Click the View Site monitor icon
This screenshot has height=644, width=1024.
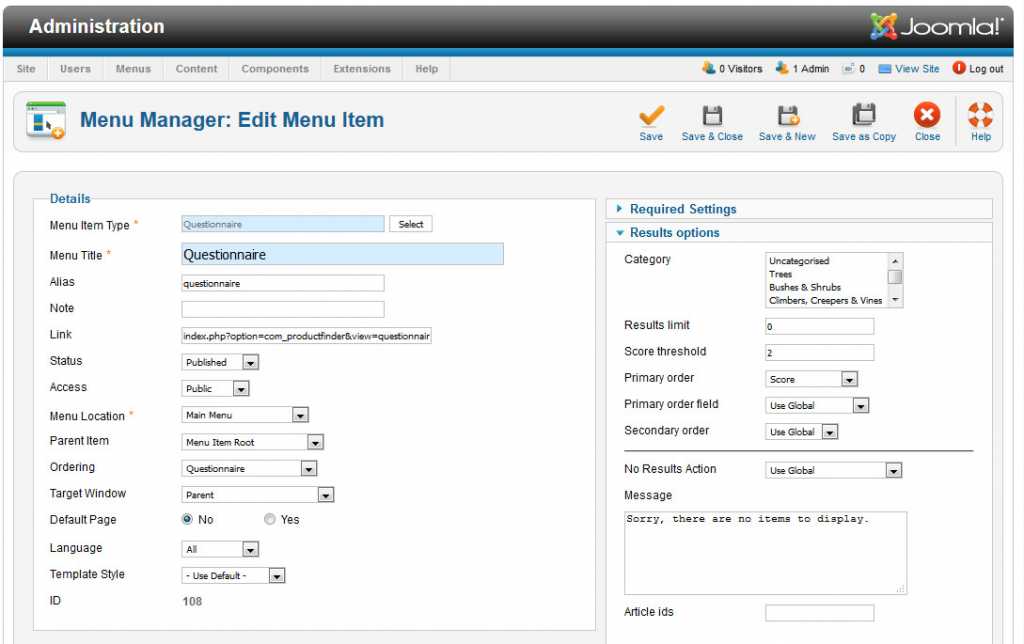(885, 69)
